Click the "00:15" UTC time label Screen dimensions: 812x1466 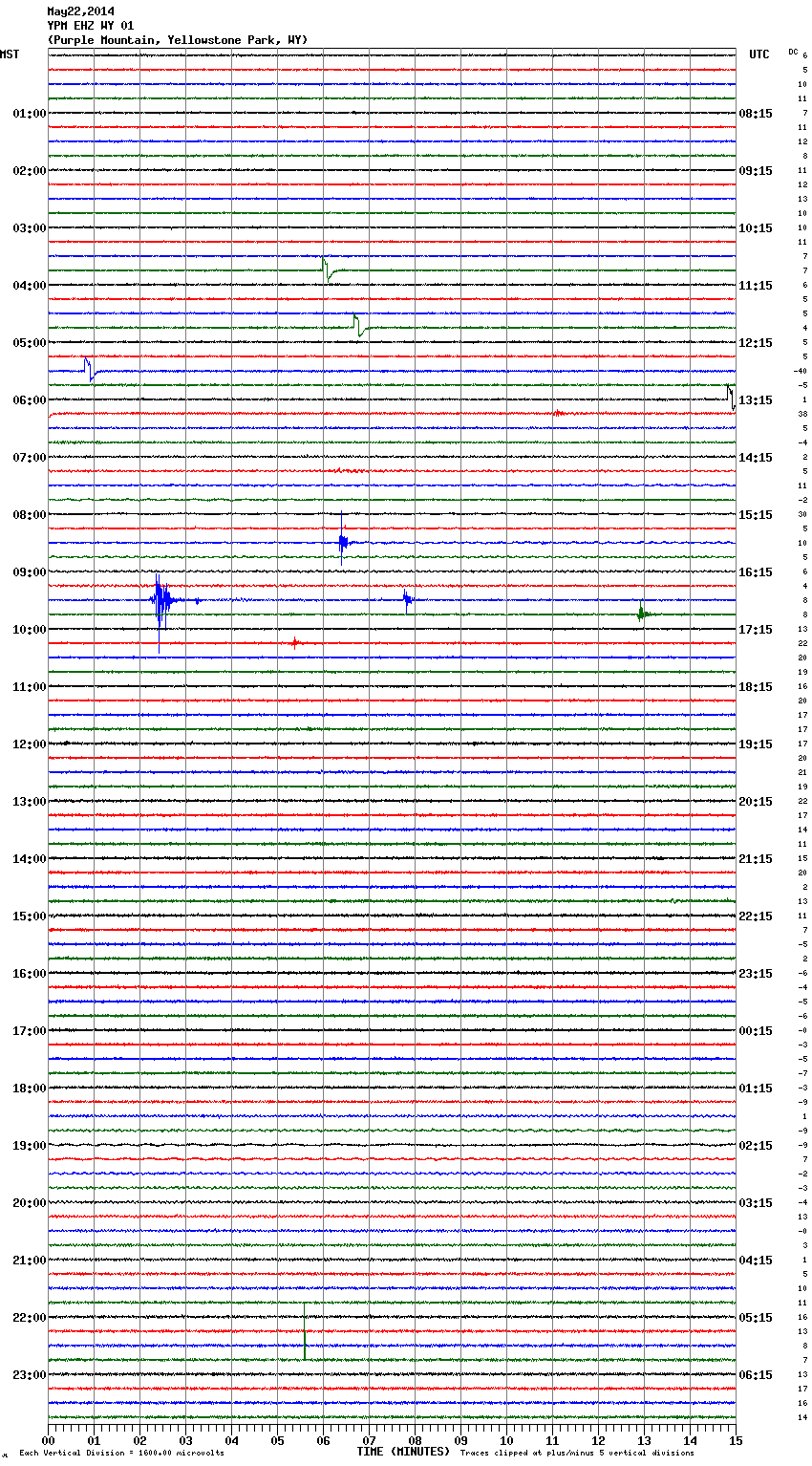pyautogui.click(x=756, y=1031)
